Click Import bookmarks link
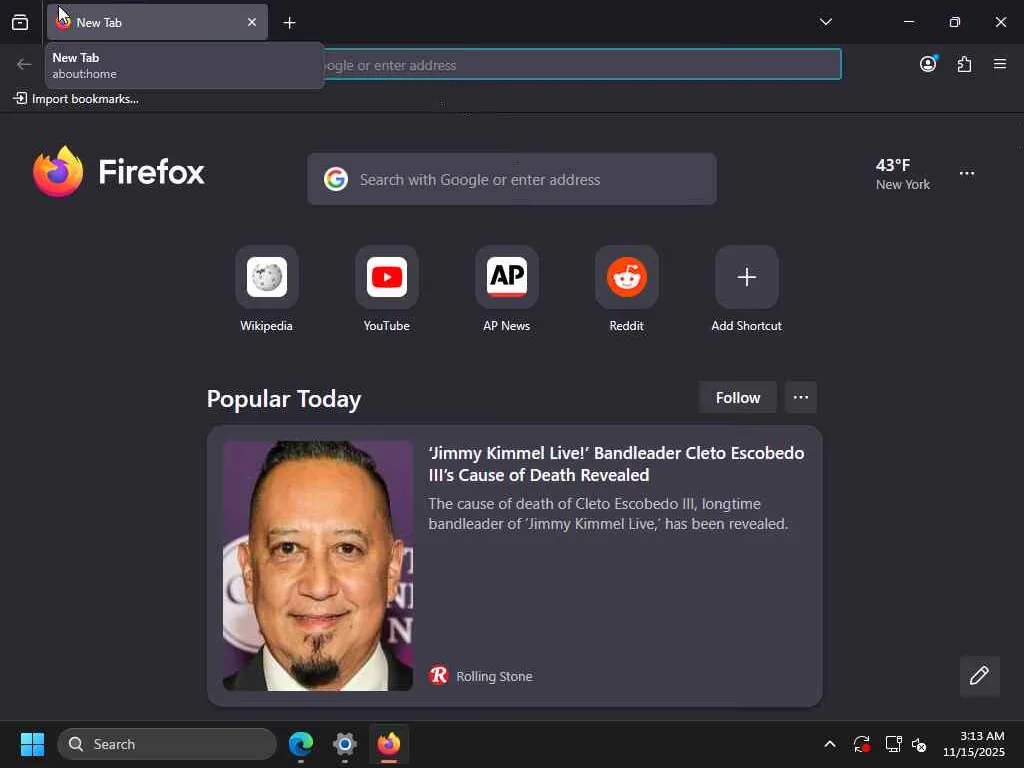This screenshot has width=1024, height=768. (x=76, y=99)
